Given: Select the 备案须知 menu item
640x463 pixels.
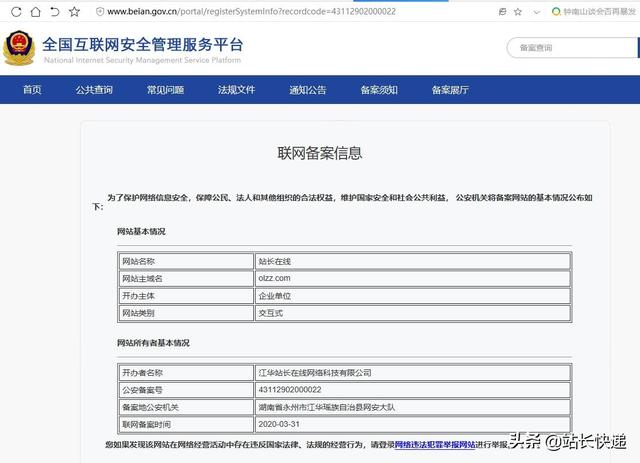Looking at the screenshot, I should (x=379, y=90).
